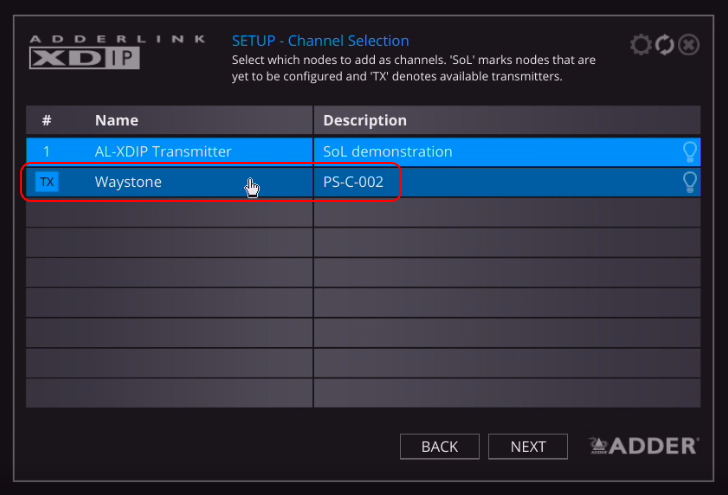This screenshot has width=728, height=495.
Task: Click channel number 1 in the first row
Action: (46, 152)
